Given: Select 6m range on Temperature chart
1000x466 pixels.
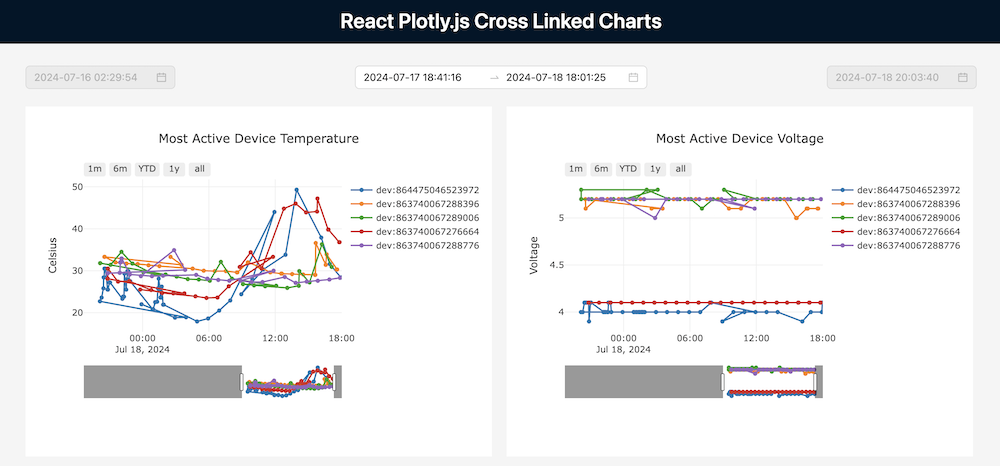Looking at the screenshot, I should click(x=120, y=169).
